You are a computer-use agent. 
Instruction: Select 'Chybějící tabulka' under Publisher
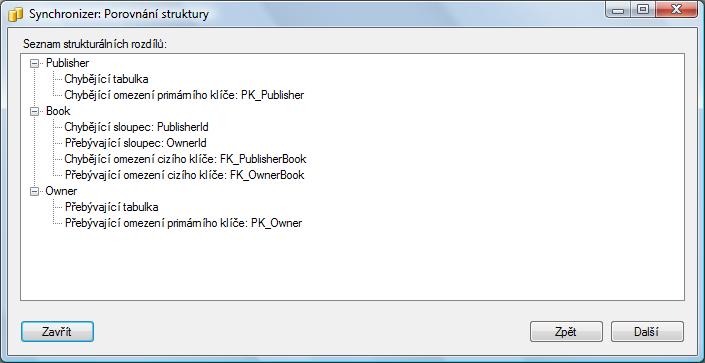tap(107, 79)
